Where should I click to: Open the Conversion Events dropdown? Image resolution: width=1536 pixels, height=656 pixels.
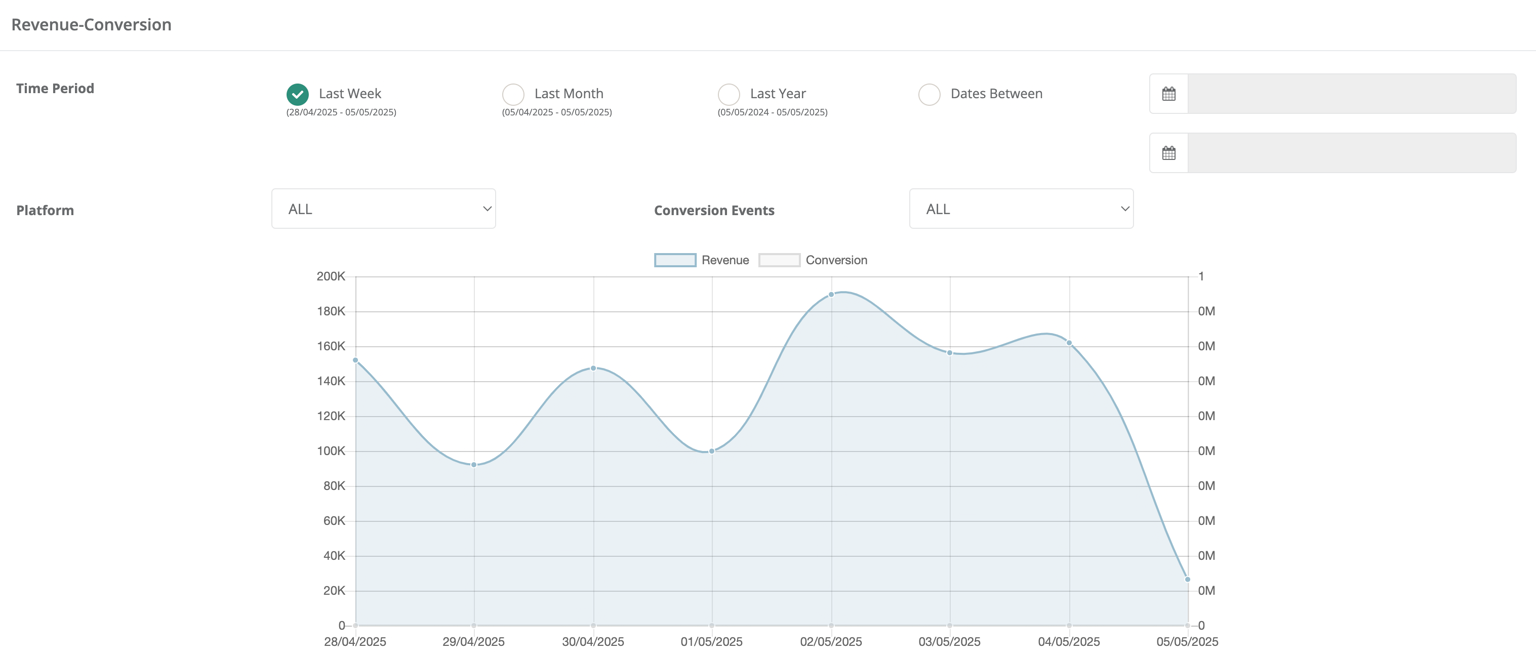[x=1020, y=208]
